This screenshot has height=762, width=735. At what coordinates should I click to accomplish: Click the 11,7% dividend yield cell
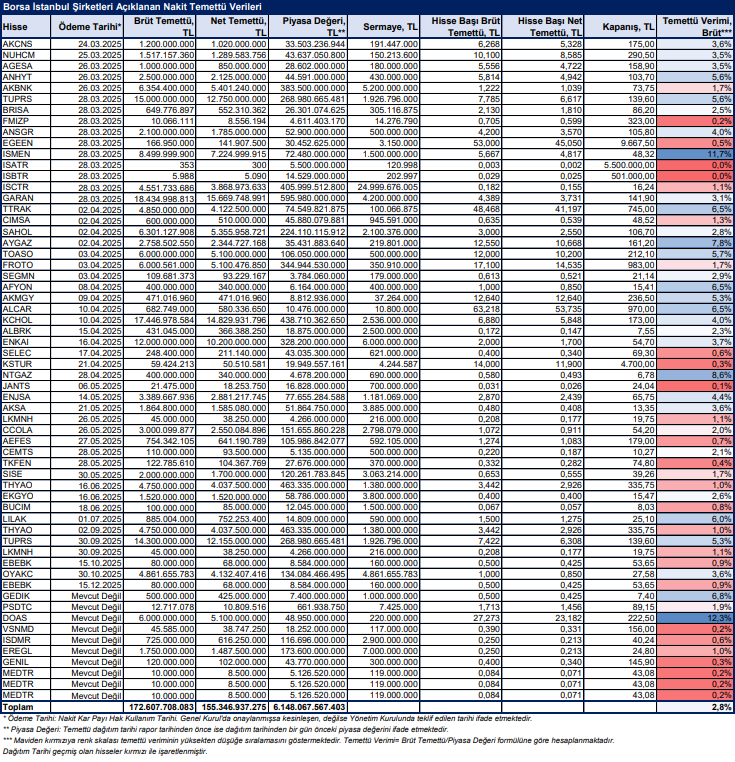pyautogui.click(x=695, y=154)
